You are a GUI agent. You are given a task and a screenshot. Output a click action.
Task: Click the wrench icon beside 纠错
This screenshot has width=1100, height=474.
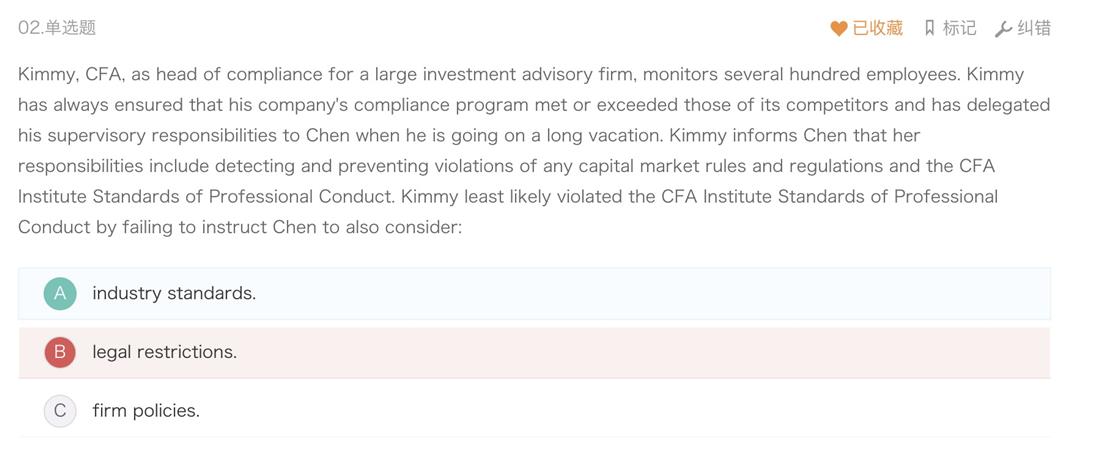[1003, 29]
